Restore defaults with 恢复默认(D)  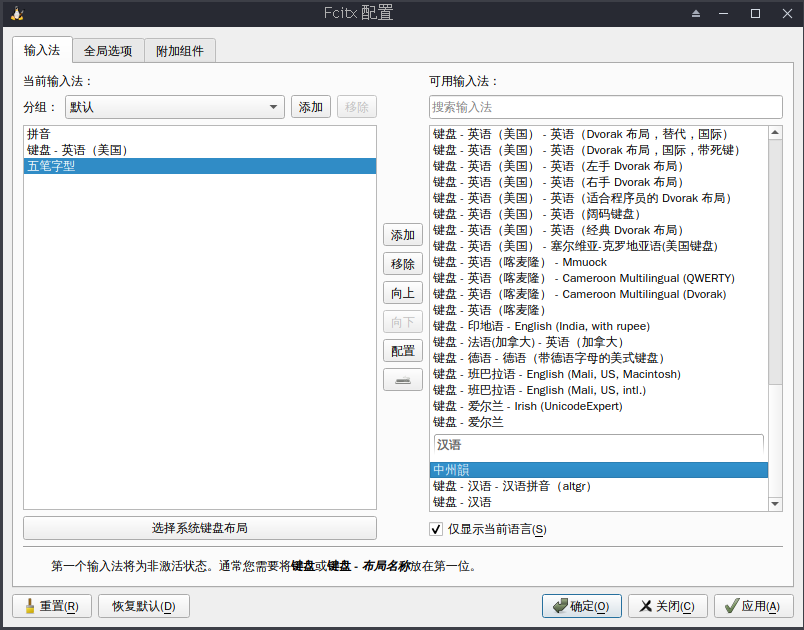tap(144, 606)
